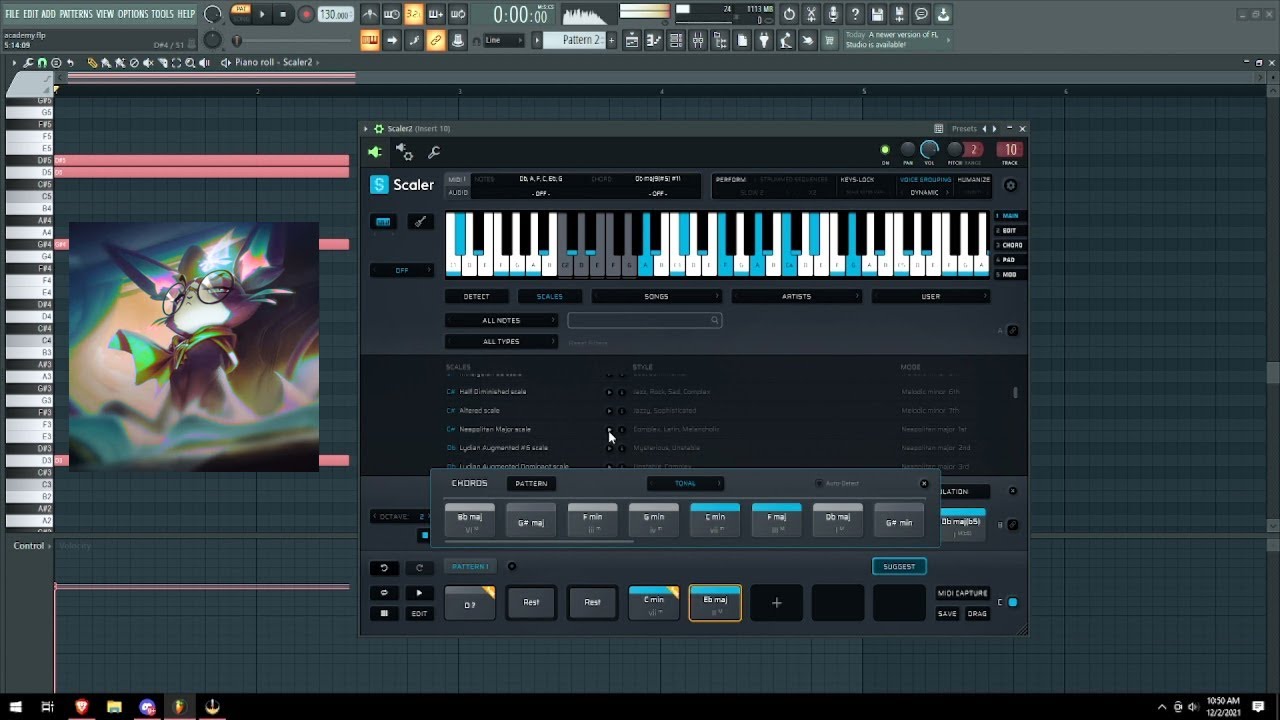
Task: Select the piano roll zoom magnifier tool
Action: (190, 62)
